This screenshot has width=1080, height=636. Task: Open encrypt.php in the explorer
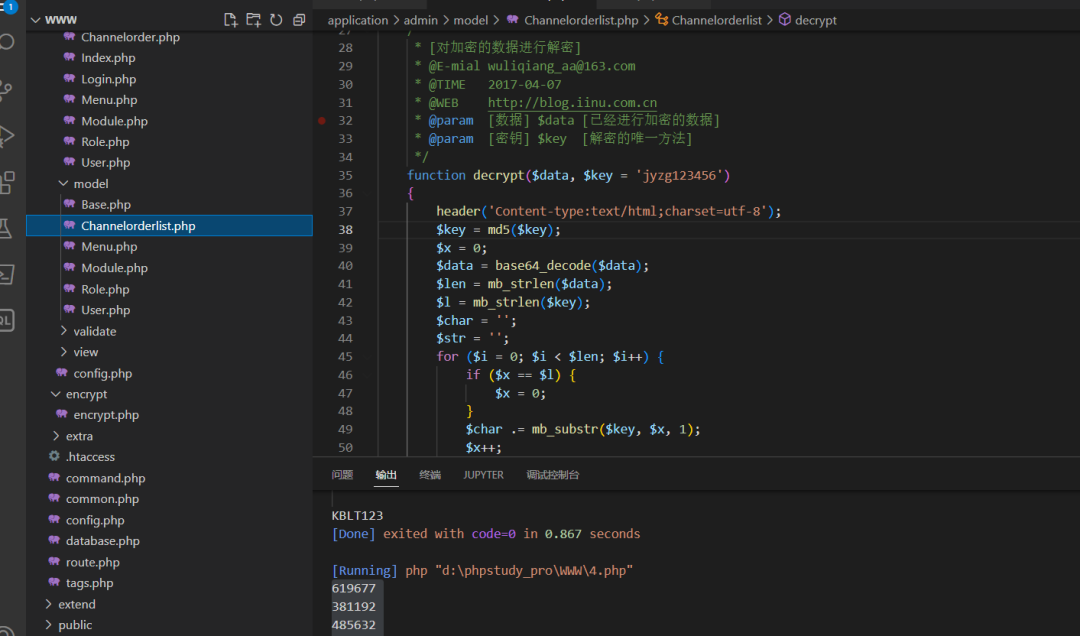(x=106, y=414)
